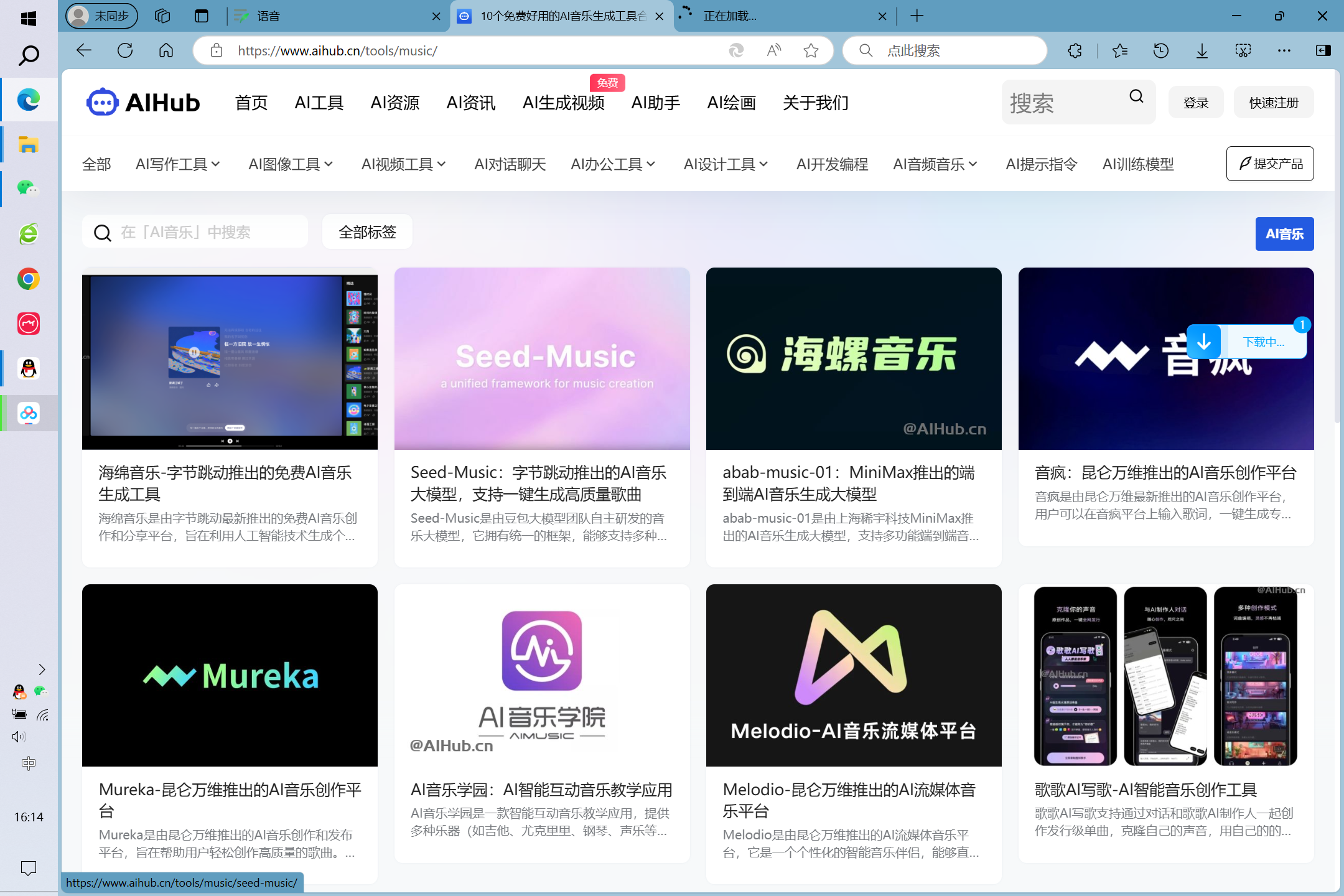
Task: Open the AI生成视频 menu item
Action: pyautogui.click(x=564, y=103)
